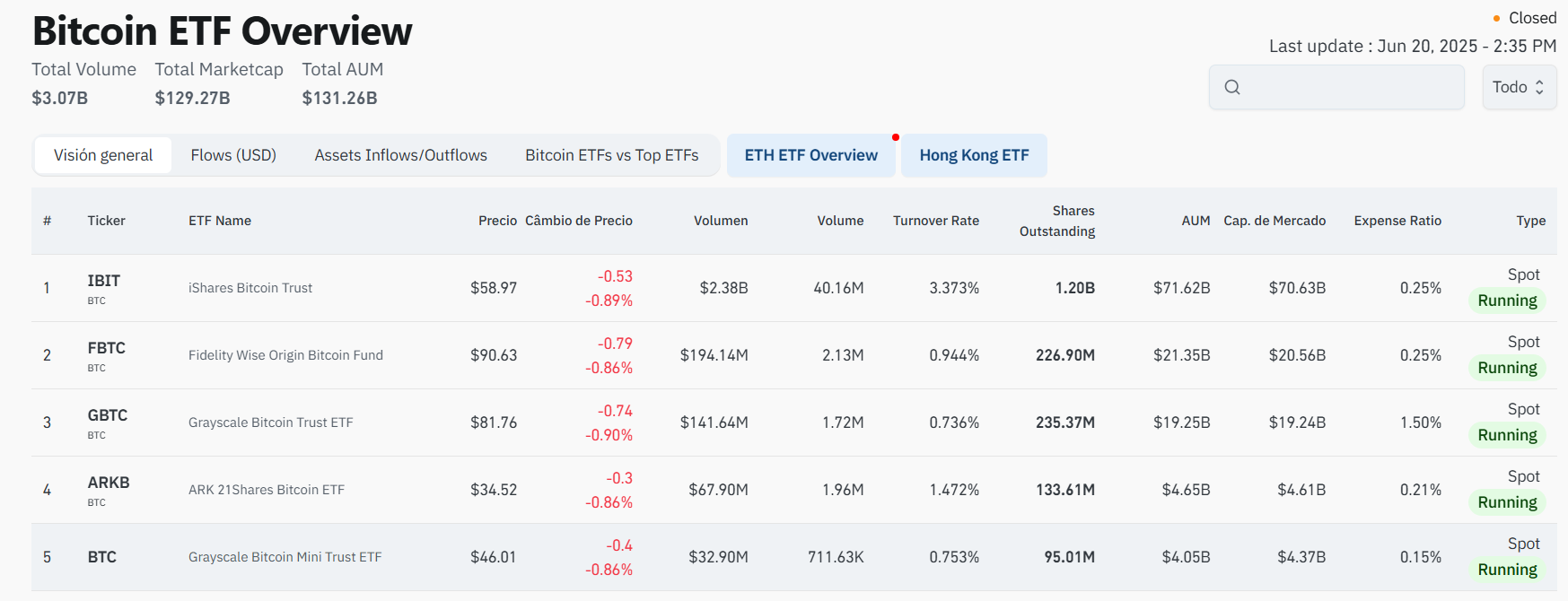Click the $21.35B AUM value
Image resolution: width=1568 pixels, height=601 pixels.
click(1181, 355)
